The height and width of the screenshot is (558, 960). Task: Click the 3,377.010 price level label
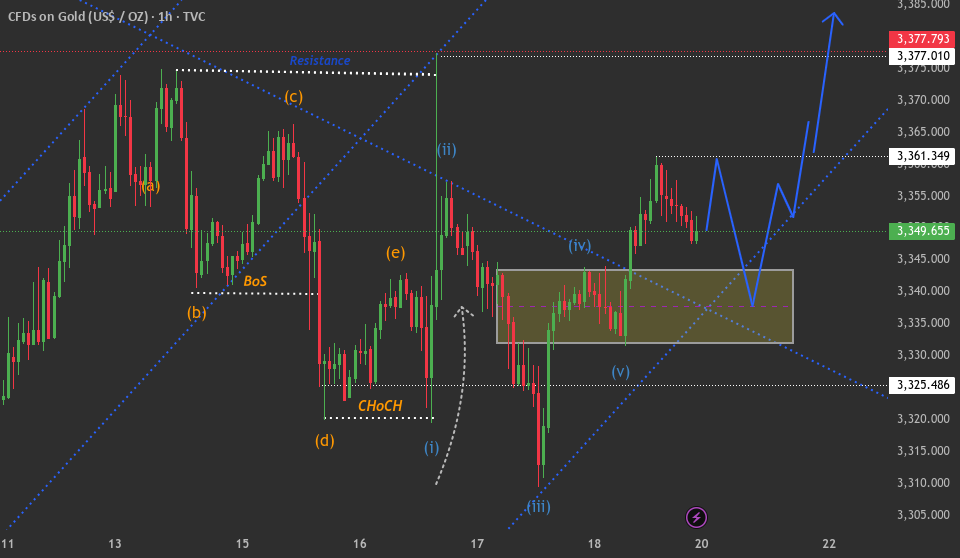pos(922,56)
